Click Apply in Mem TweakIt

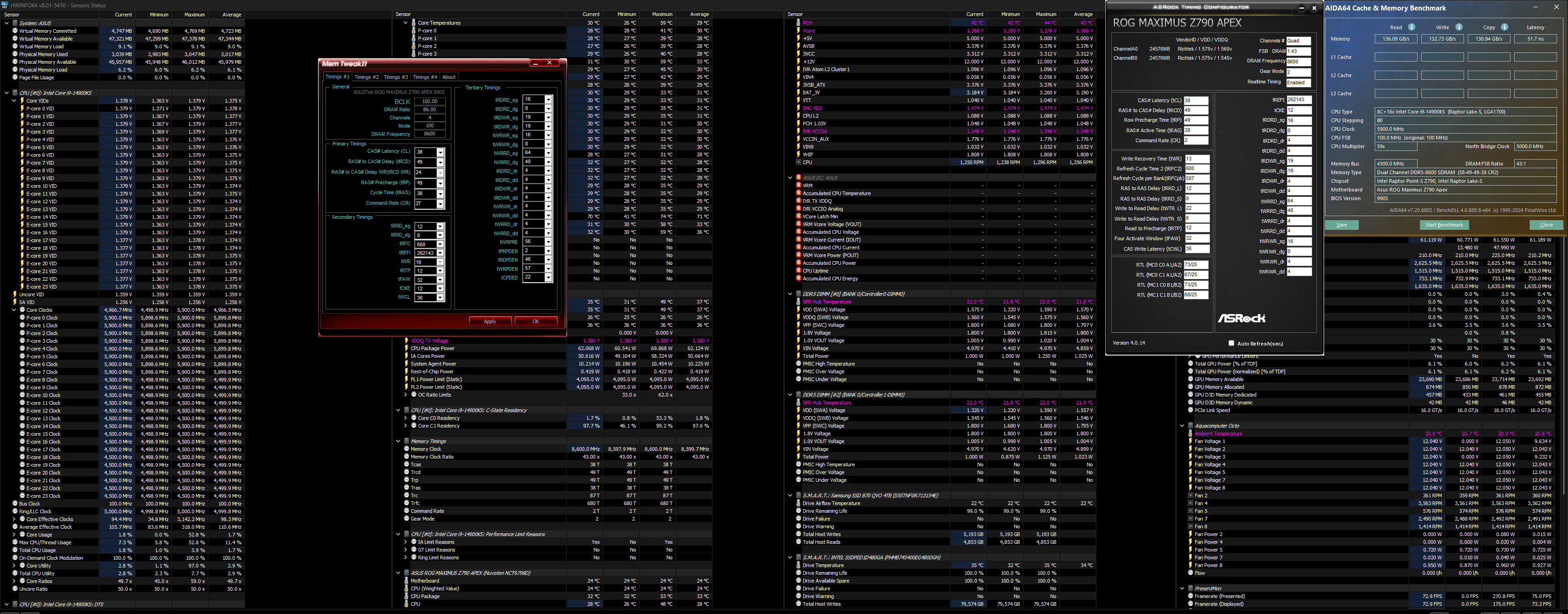tap(490, 321)
